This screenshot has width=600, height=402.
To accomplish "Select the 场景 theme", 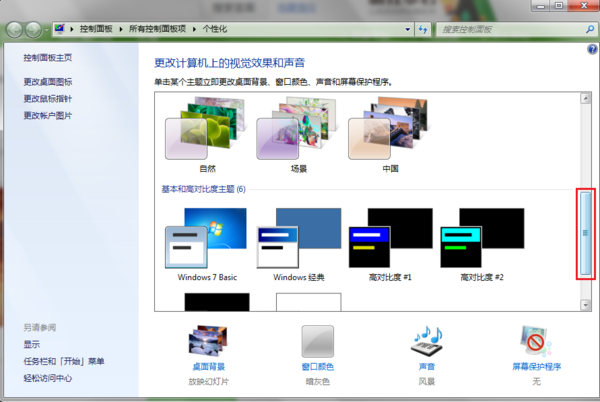I will click(298, 134).
